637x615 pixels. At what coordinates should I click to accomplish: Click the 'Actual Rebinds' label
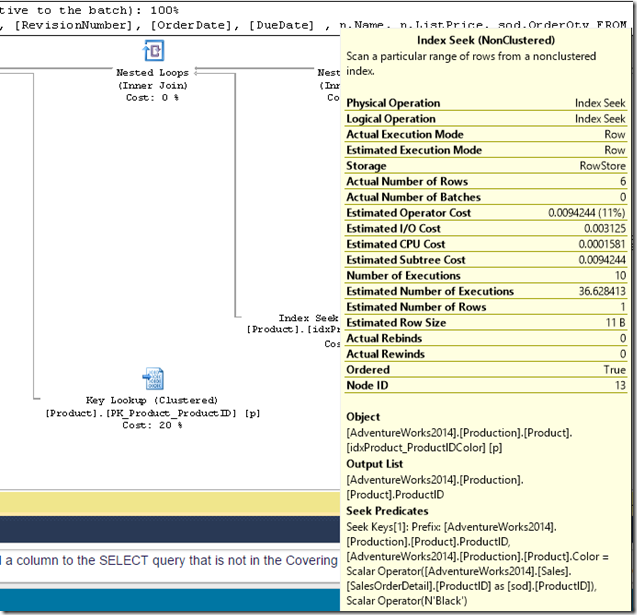tap(384, 338)
